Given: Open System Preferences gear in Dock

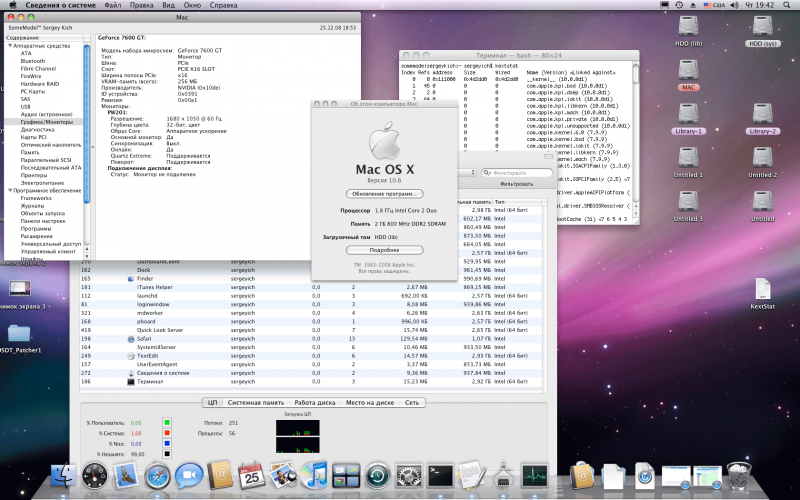Looking at the screenshot, I should pyautogui.click(x=409, y=476).
